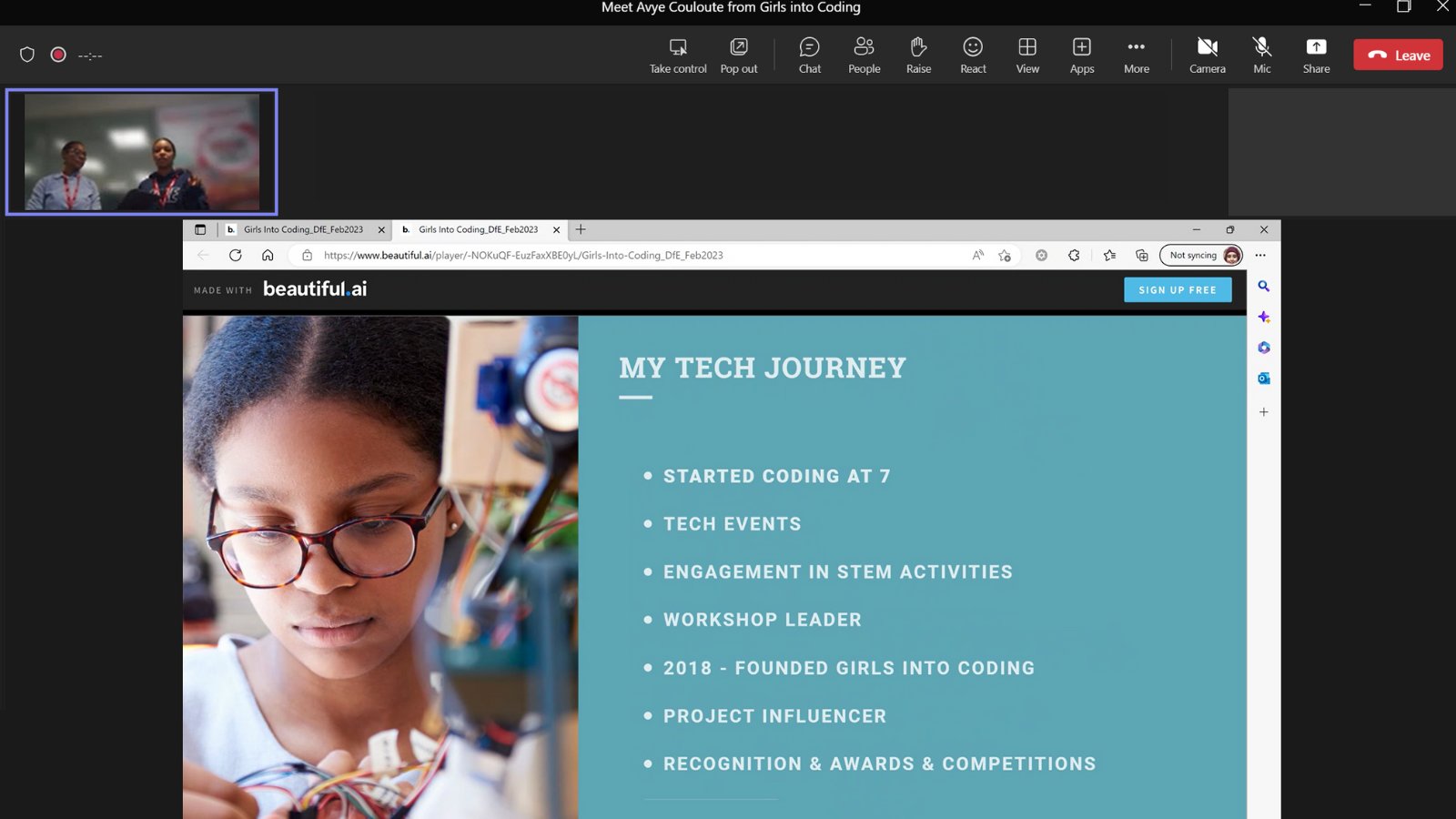This screenshot has width=1456, height=819.
Task: Click the MY TECH JOURNEY heading
Action: pos(763,368)
